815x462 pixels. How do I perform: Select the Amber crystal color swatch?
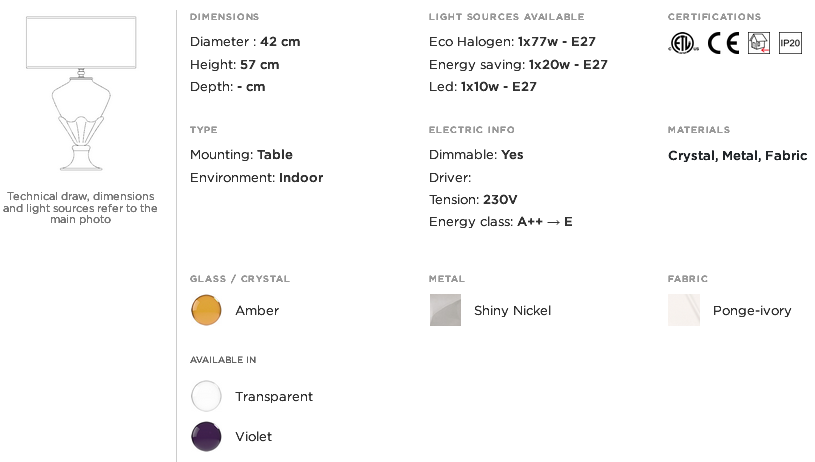click(x=206, y=310)
